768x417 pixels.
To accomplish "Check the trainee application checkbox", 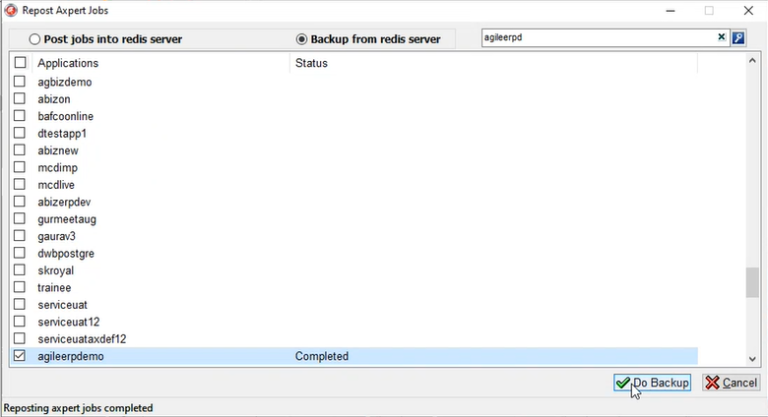I will pyautogui.click(x=20, y=287).
